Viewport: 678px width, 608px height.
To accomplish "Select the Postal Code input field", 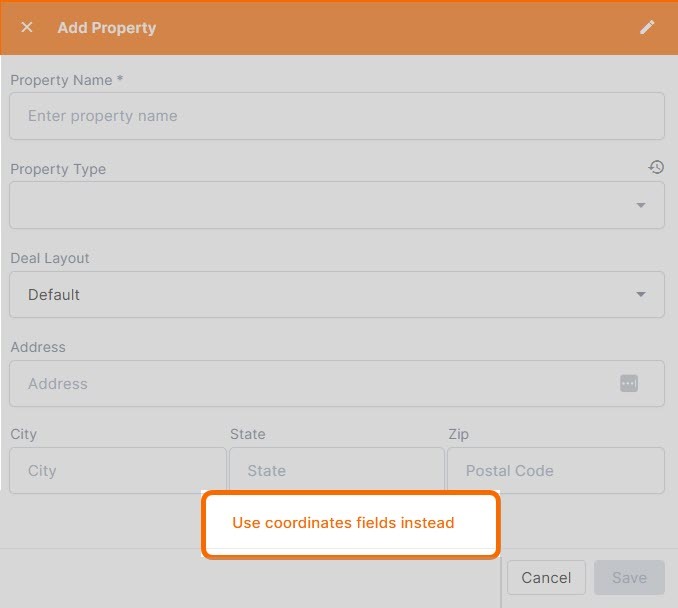I will 555,471.
